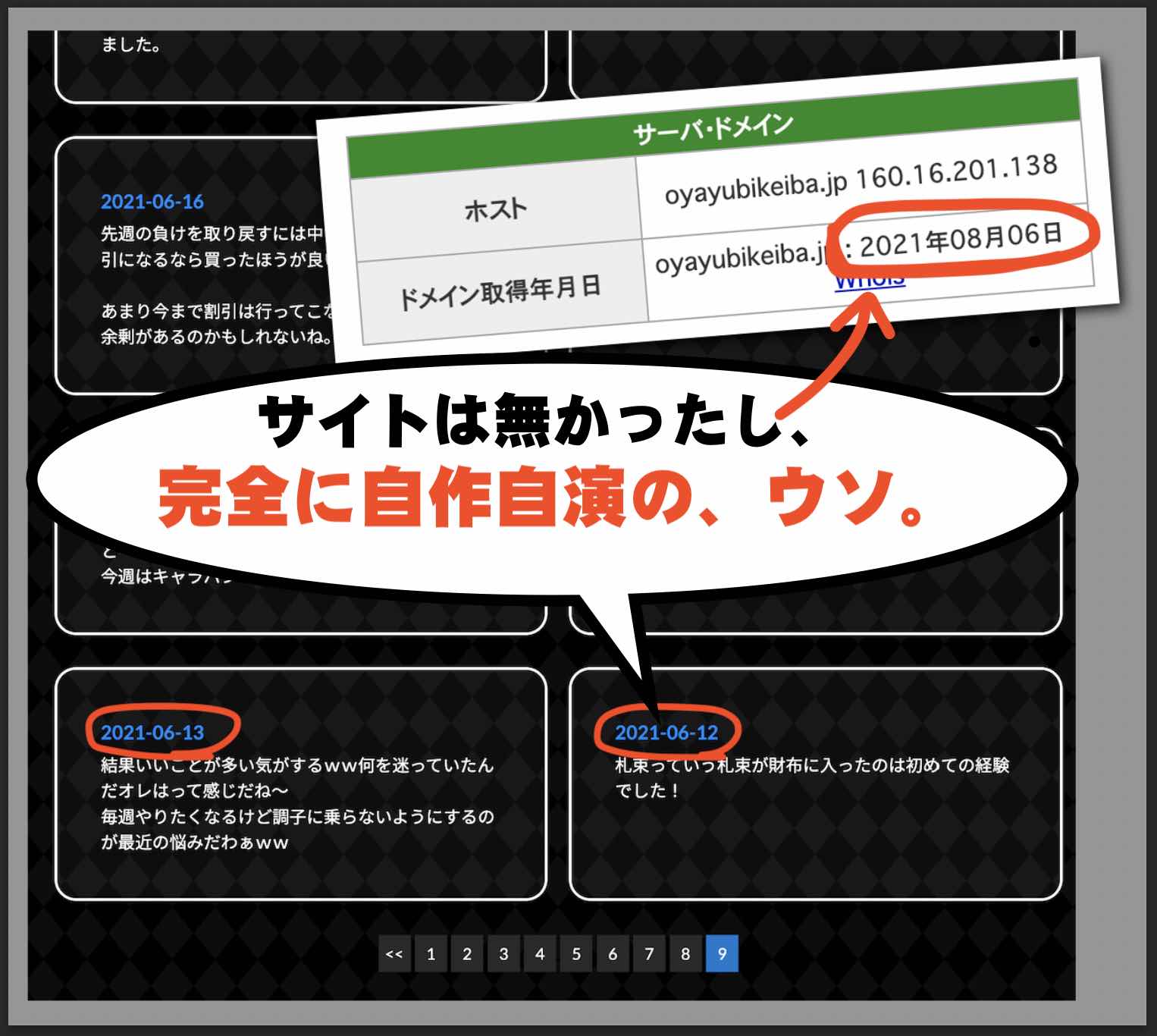Select the 2021-06-13 date link
This screenshot has width=1157, height=1036.
click(x=152, y=733)
